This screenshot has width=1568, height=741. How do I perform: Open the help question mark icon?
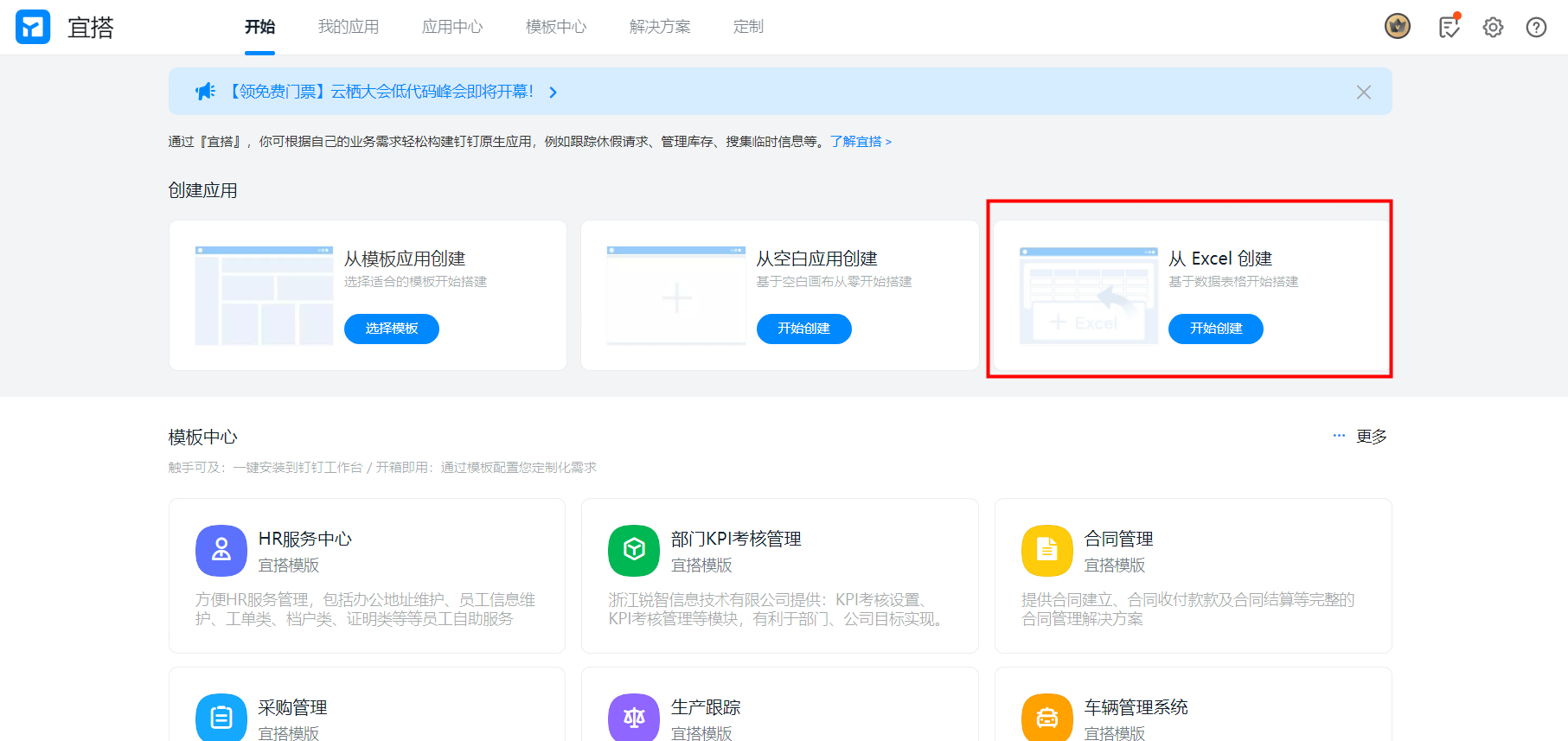pos(1536,28)
